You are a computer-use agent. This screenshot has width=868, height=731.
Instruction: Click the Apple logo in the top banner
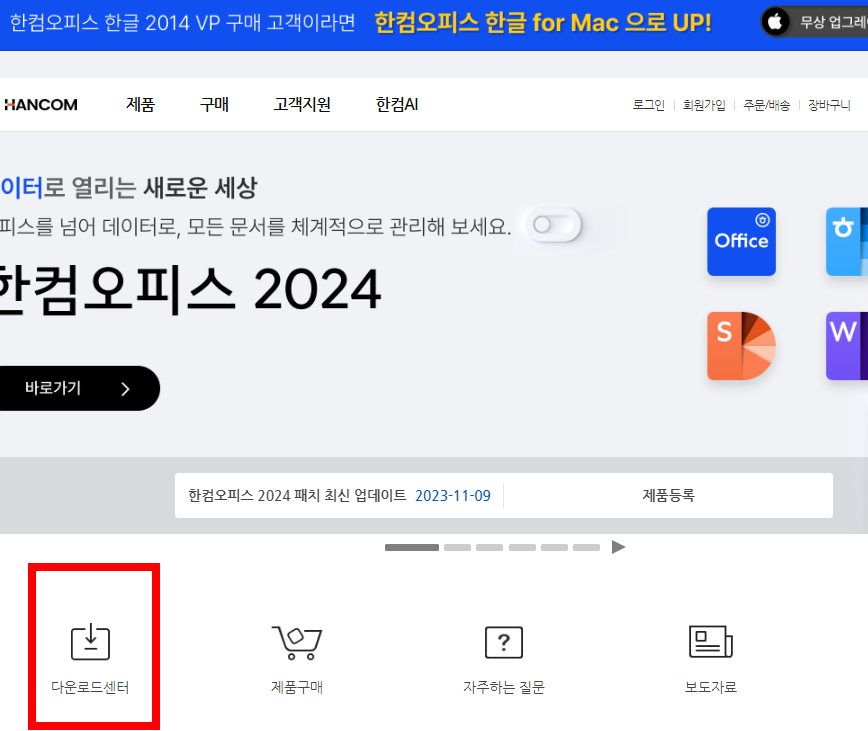click(776, 21)
